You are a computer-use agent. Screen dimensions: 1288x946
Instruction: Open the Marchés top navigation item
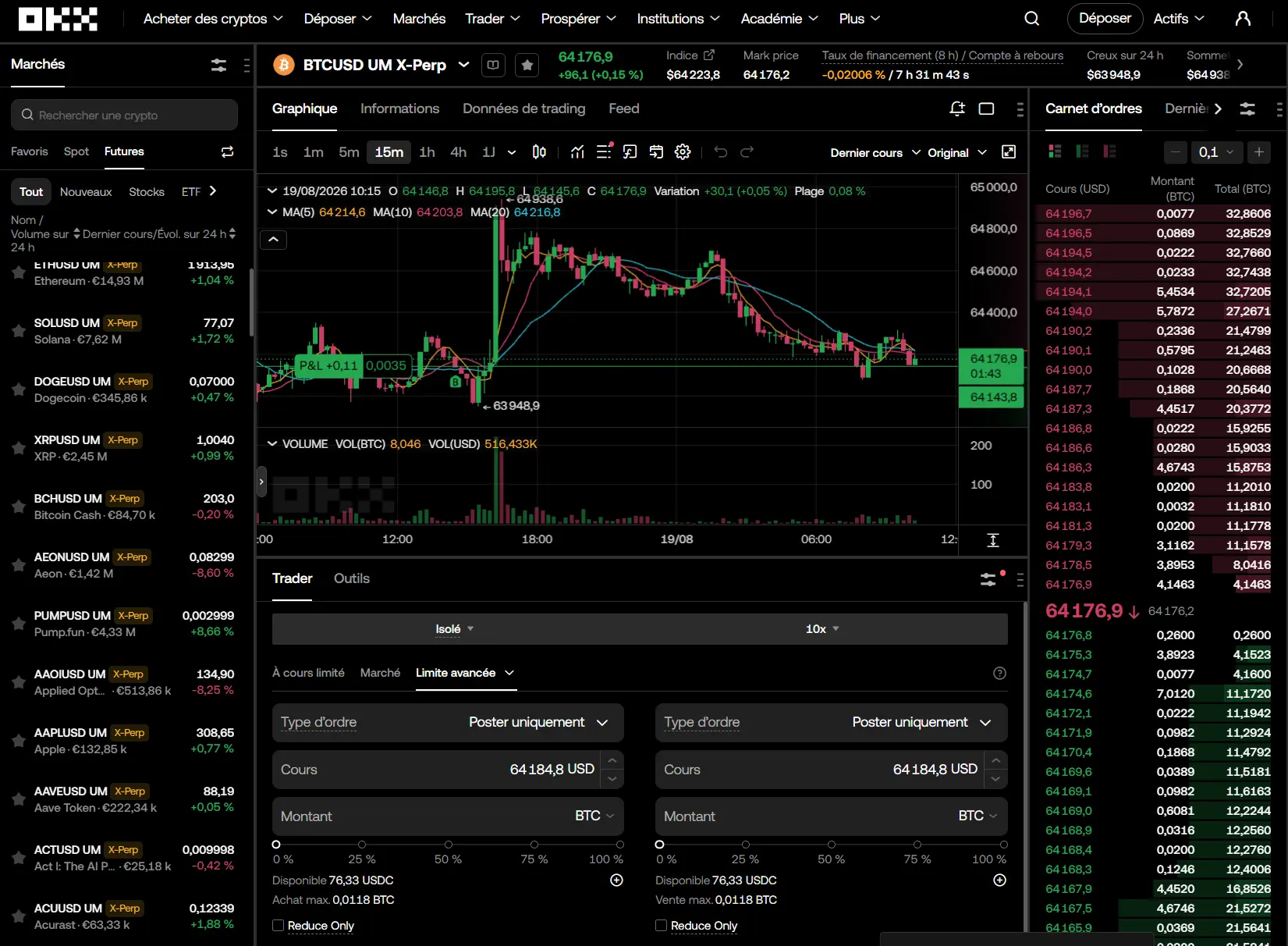(x=419, y=19)
